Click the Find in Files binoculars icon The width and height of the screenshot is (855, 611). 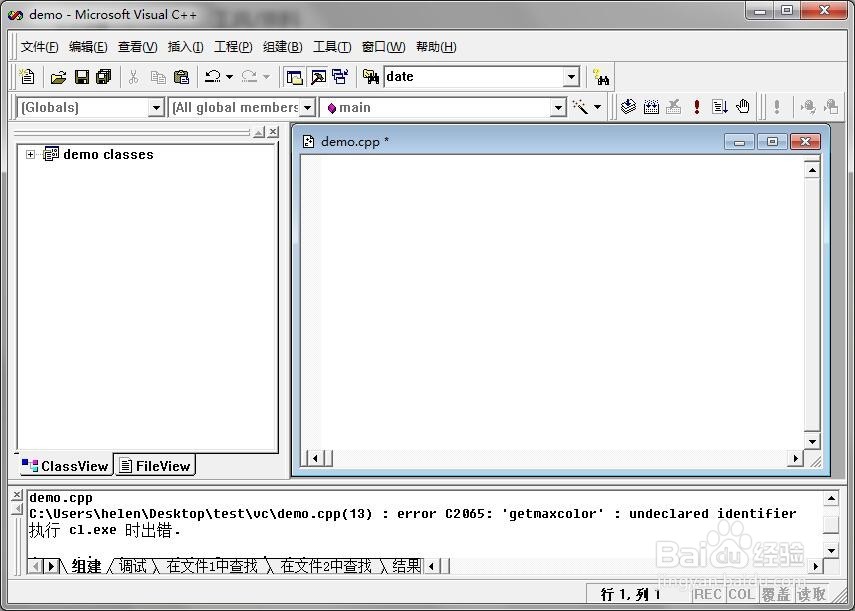click(371, 77)
